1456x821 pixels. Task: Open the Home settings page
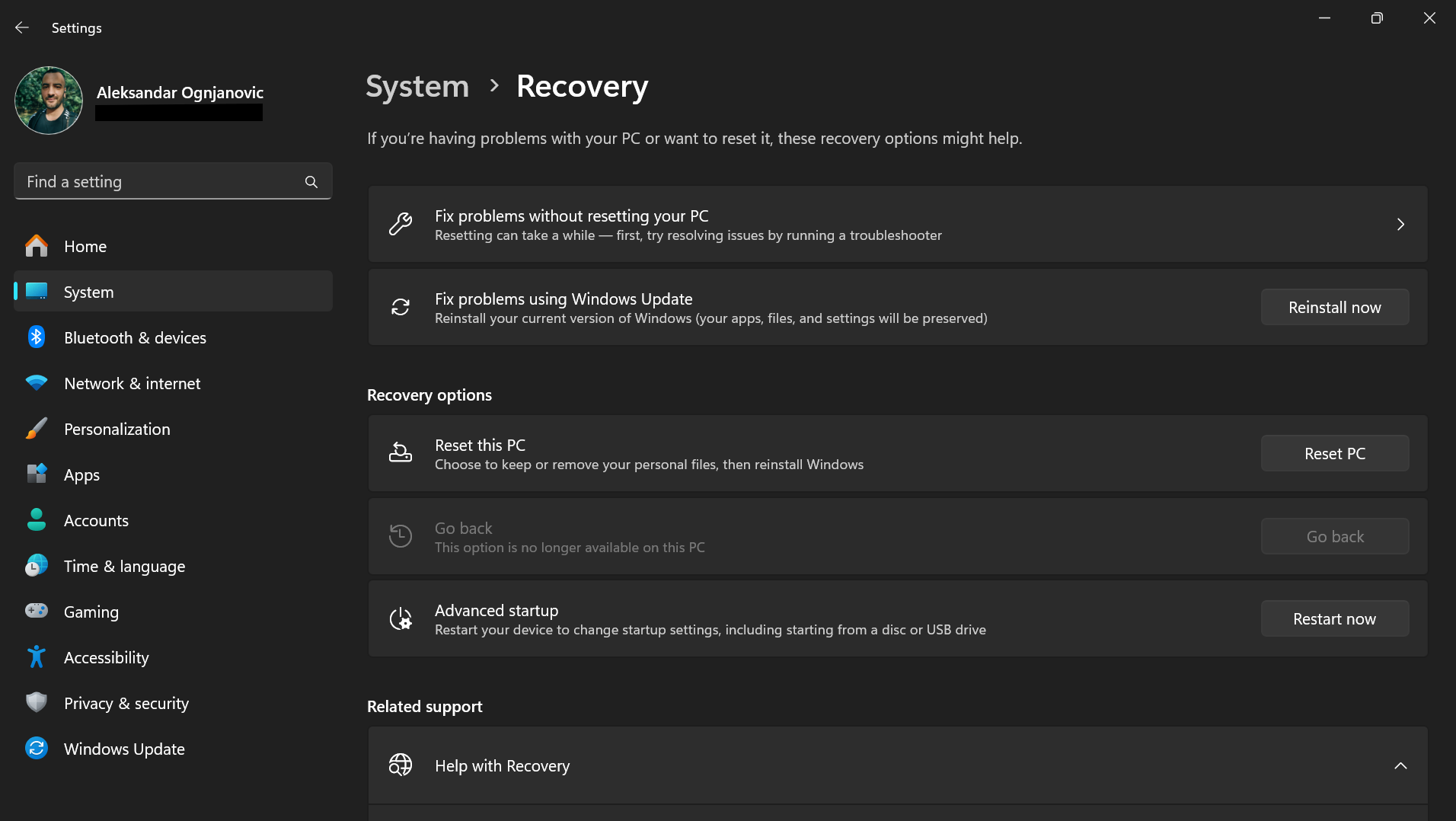173,246
